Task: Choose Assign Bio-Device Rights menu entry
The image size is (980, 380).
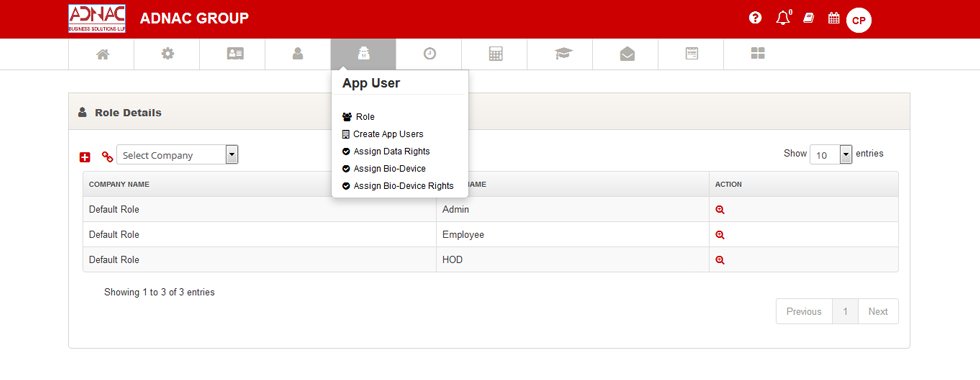Action: pyautogui.click(x=398, y=186)
